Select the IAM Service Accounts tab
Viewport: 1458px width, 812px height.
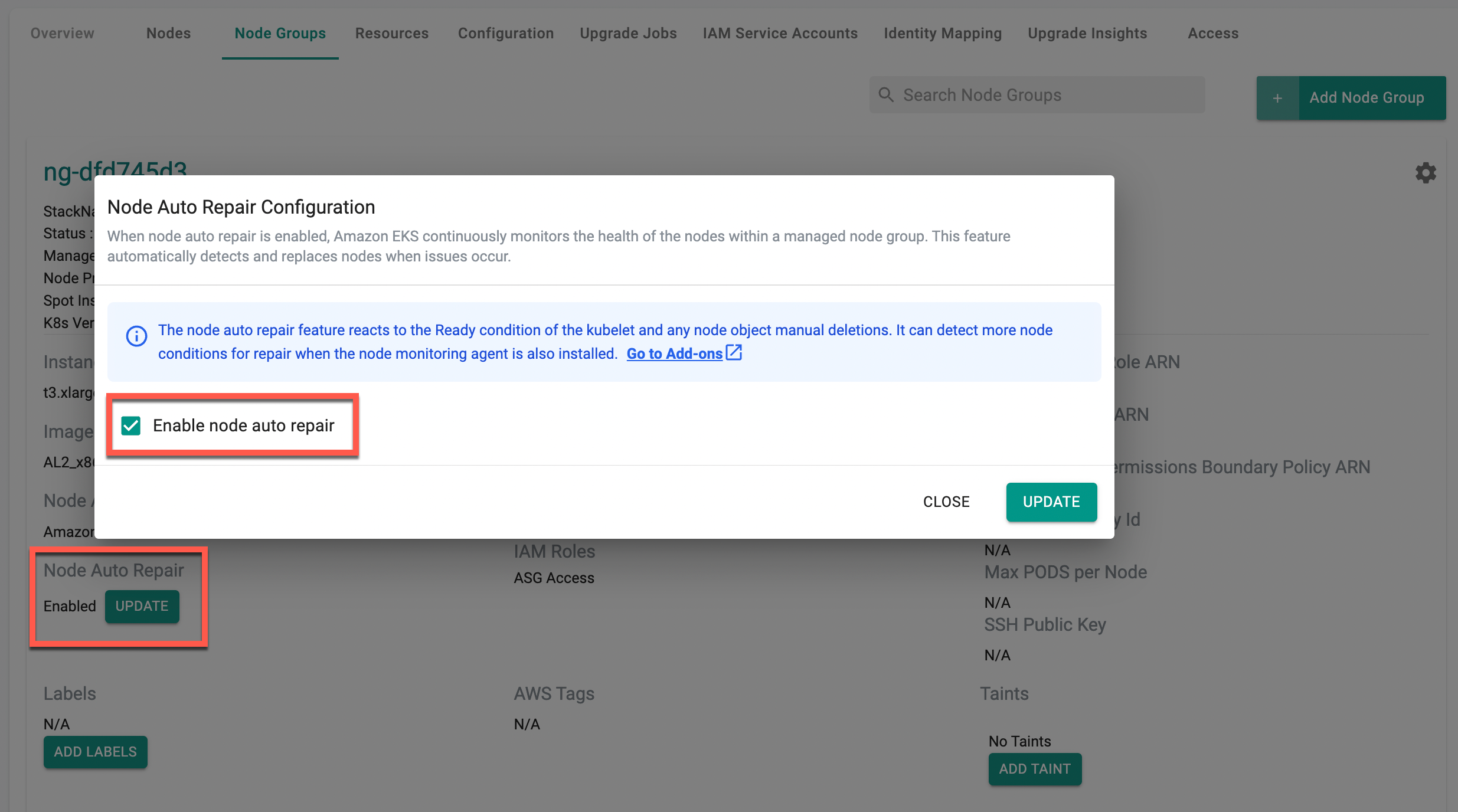(780, 33)
